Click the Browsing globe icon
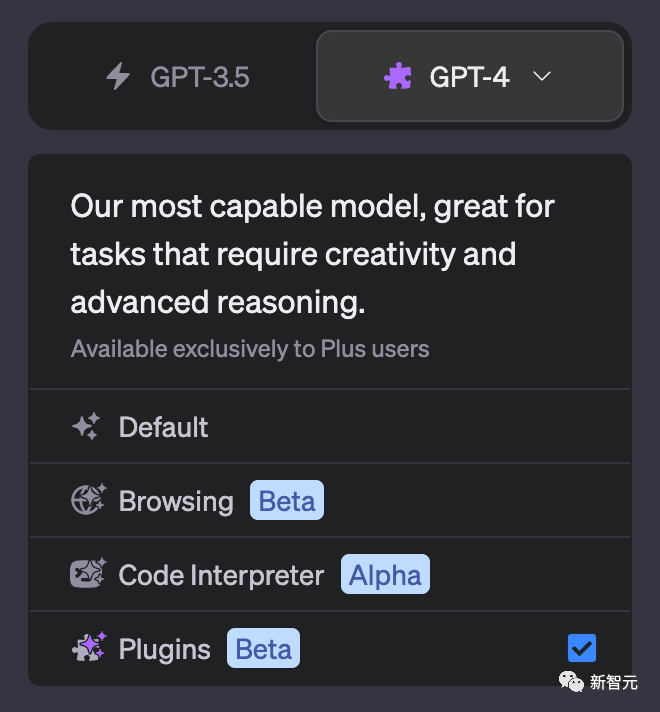660x712 pixels. tap(88, 500)
